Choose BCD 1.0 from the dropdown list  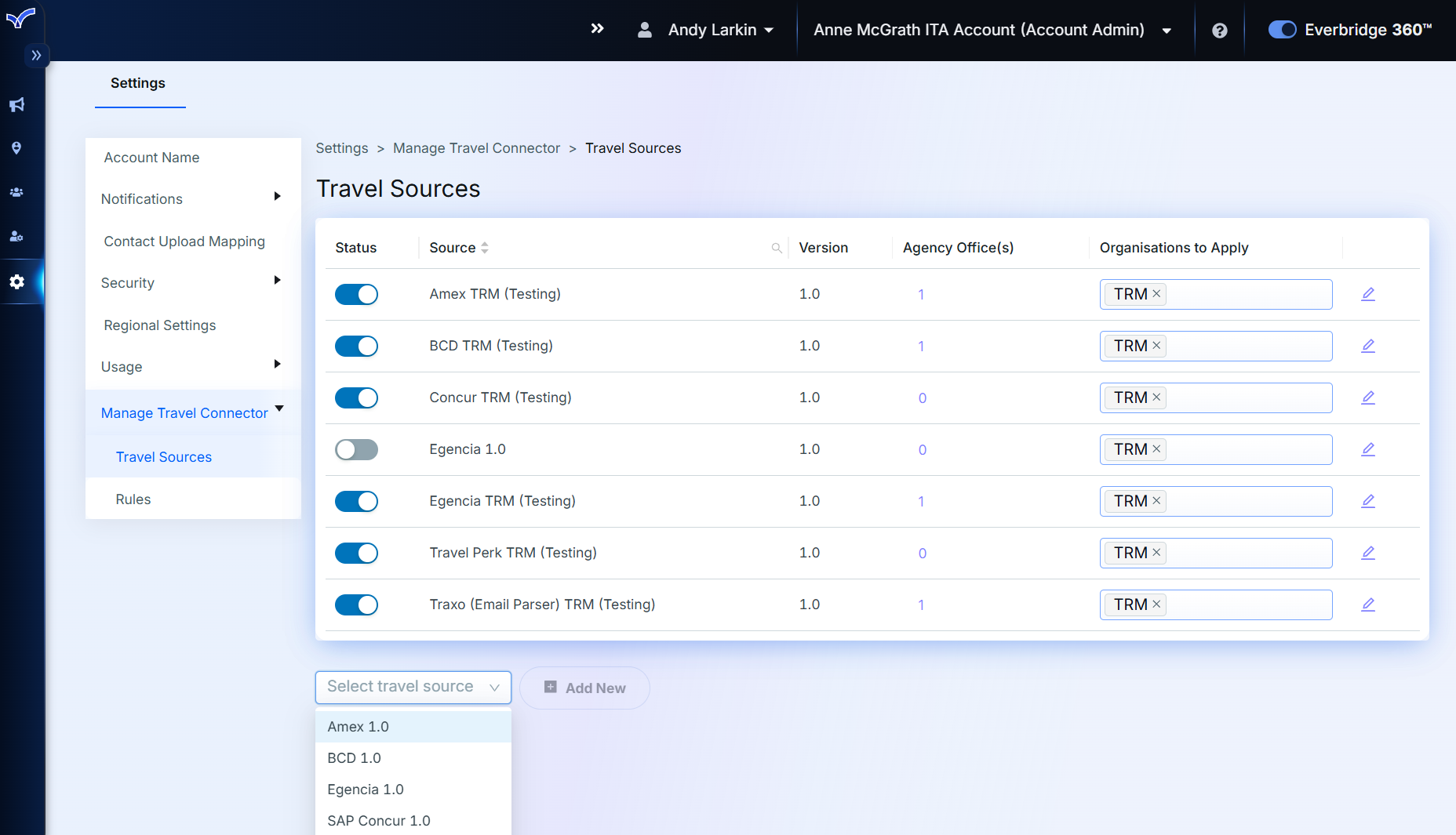(354, 758)
